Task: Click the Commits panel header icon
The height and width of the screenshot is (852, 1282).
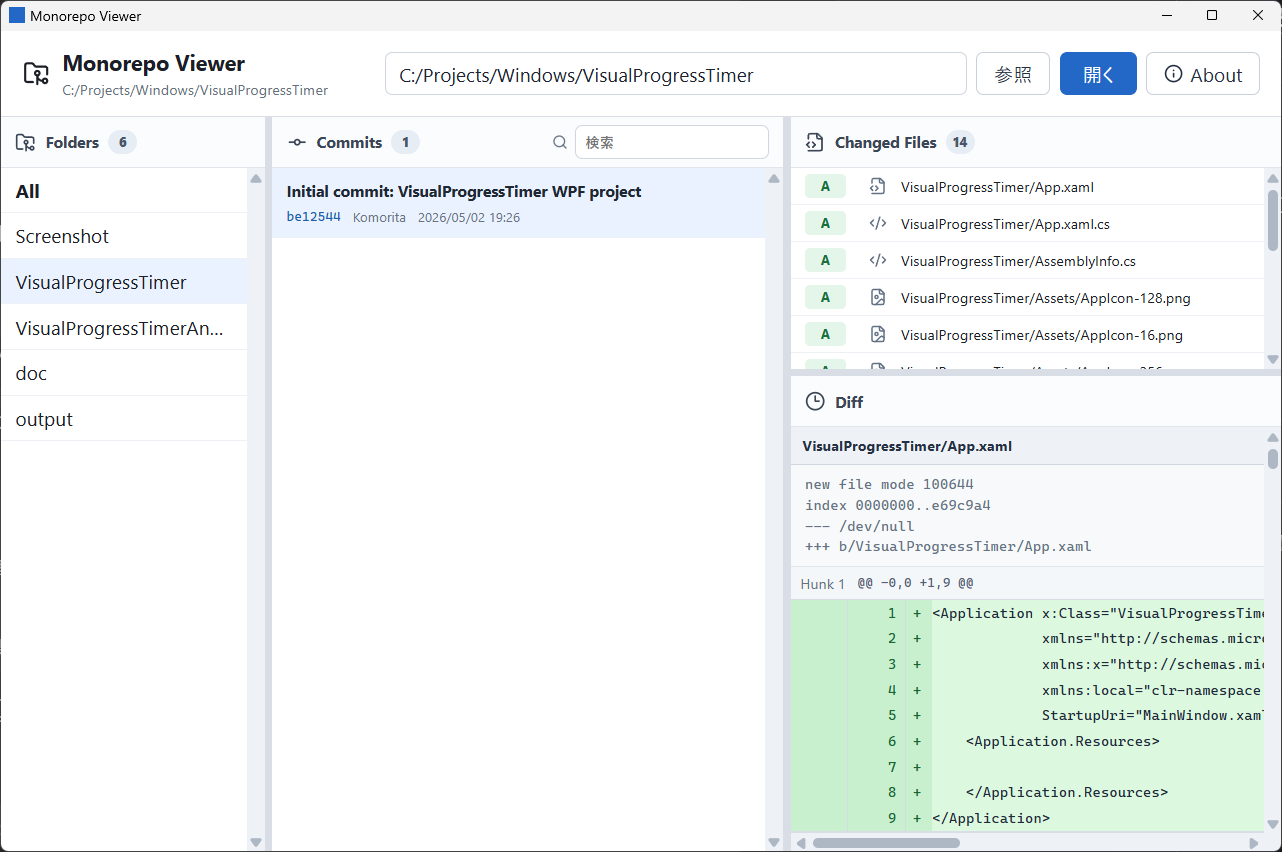Action: 297,142
